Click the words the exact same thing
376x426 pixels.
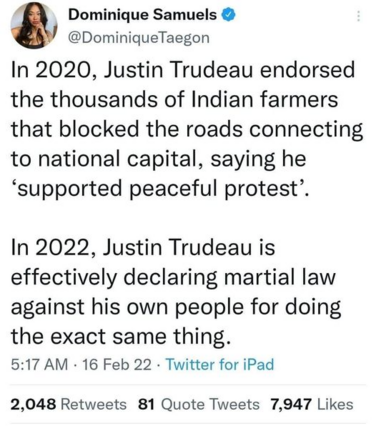click(121, 336)
